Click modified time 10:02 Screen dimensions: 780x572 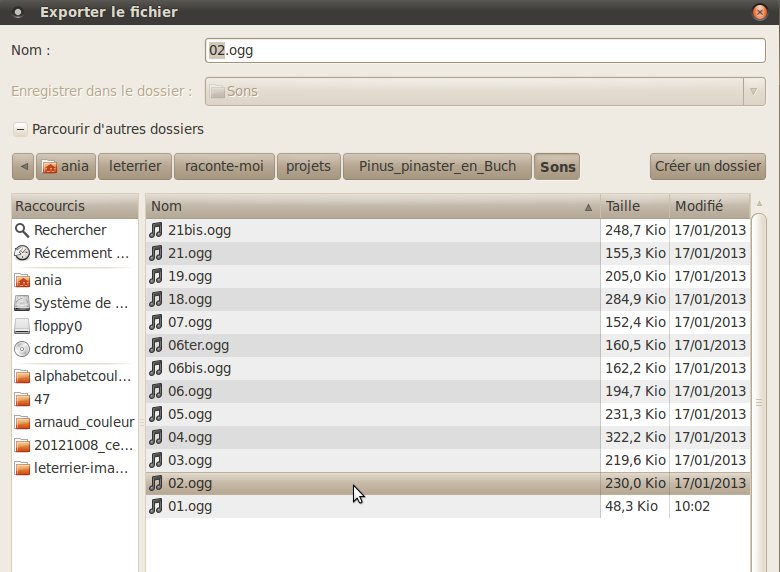[692, 506]
